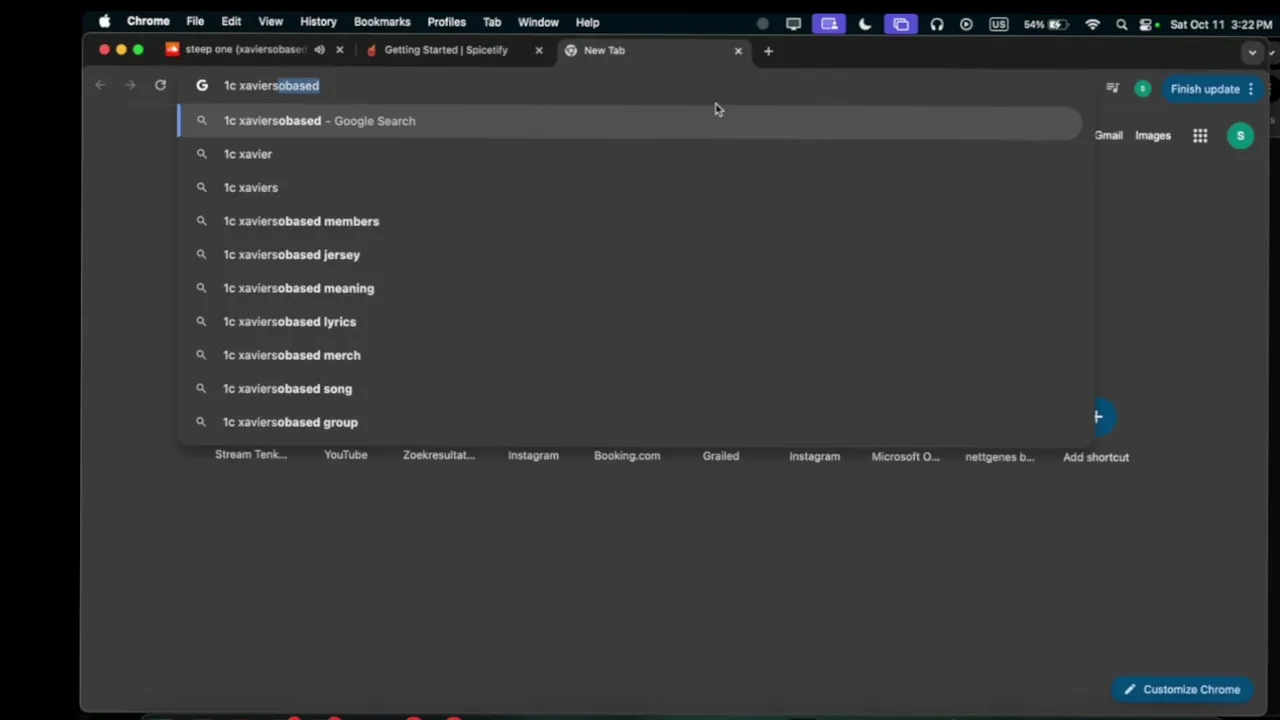Screen dimensions: 1280x720
Task: Open a new tab with plus button
Action: click(x=768, y=50)
